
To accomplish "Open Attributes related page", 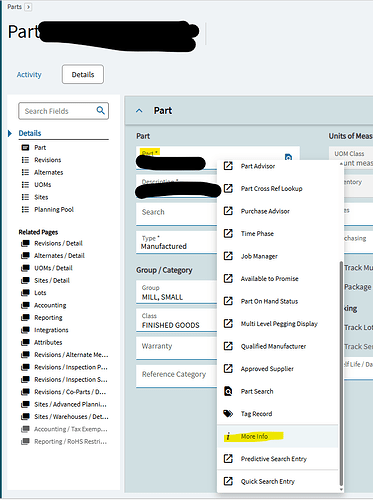I will 48,342.
